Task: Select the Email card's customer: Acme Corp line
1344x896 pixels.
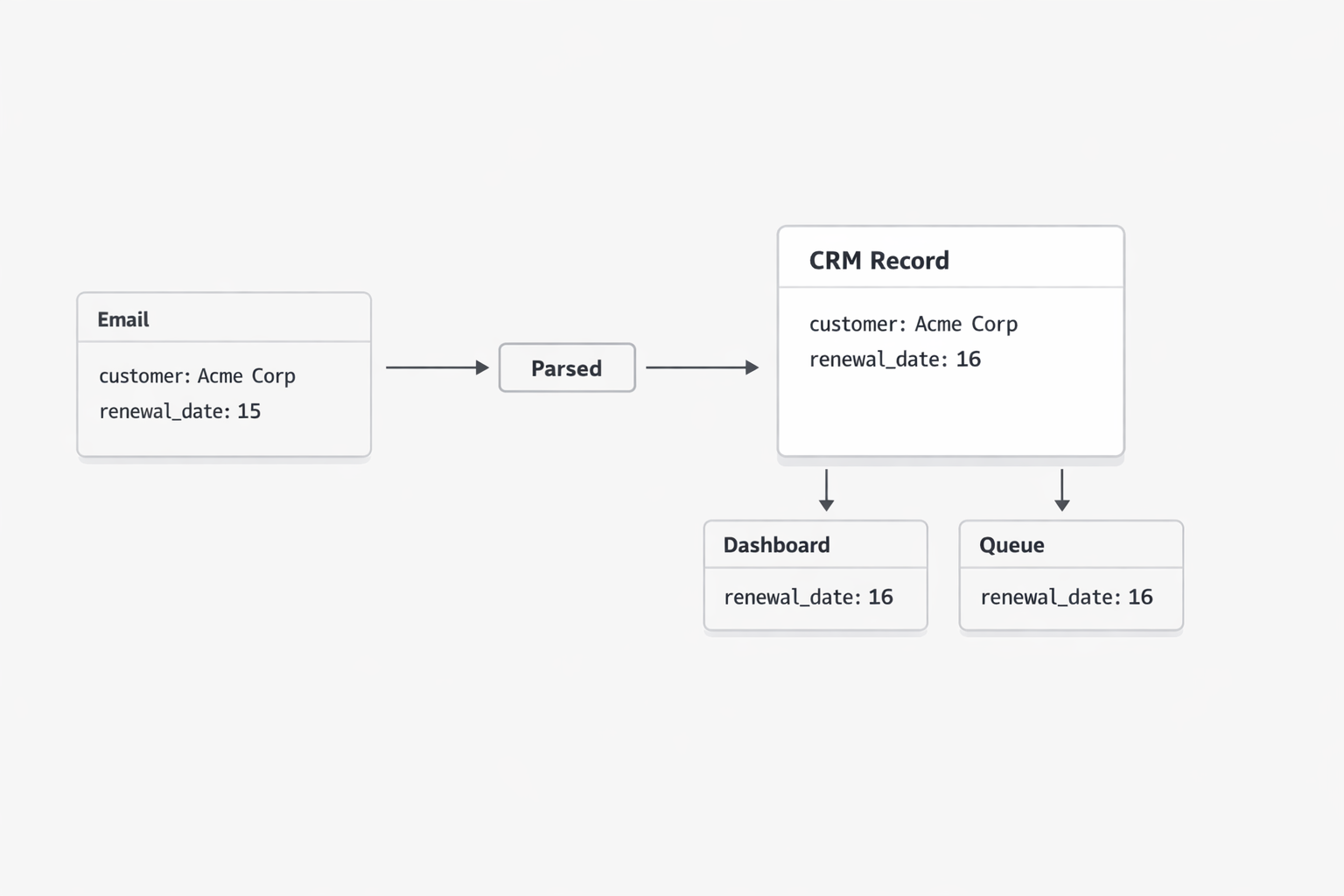Action: click(197, 376)
